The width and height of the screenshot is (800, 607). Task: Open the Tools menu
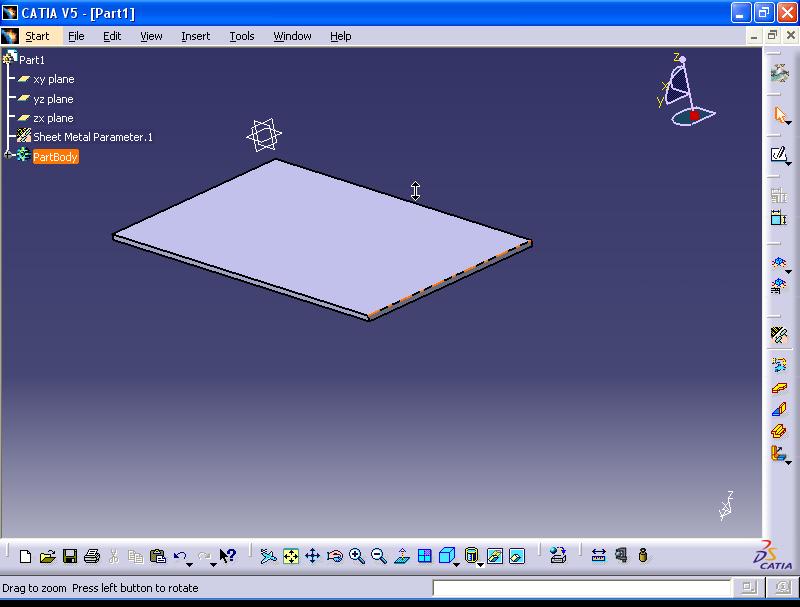click(241, 36)
